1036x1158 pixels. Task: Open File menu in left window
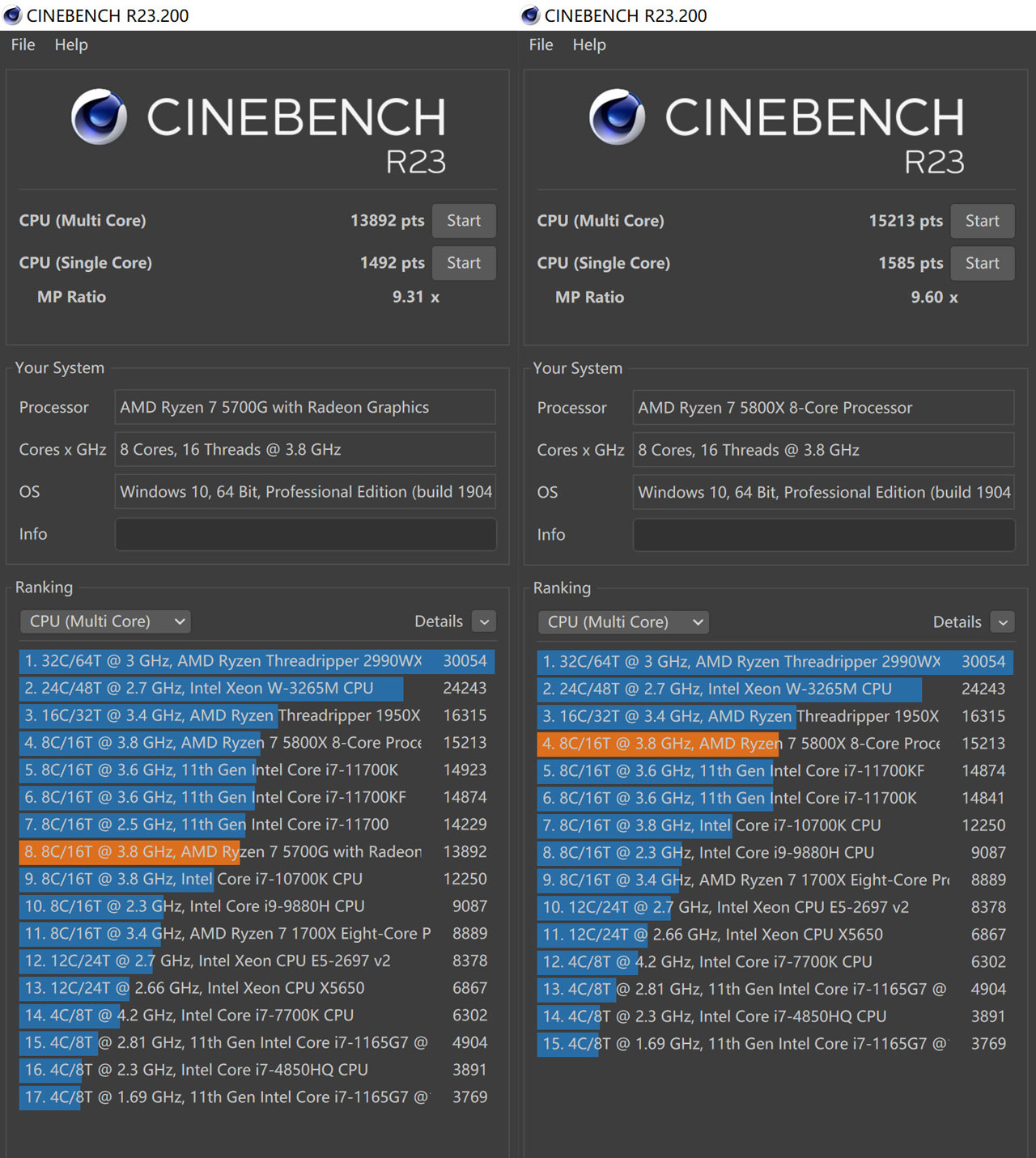tap(23, 45)
